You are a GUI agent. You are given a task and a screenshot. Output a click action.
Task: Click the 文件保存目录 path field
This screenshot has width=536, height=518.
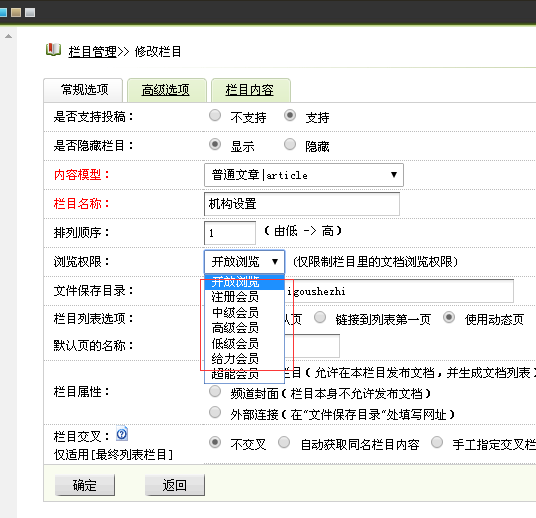(359, 291)
